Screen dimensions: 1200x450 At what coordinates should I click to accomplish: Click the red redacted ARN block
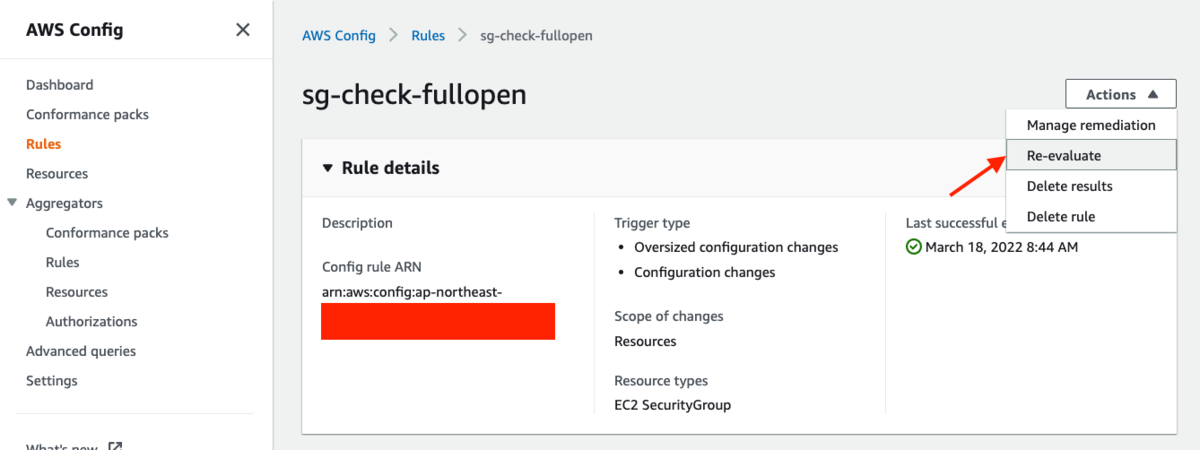click(438, 321)
